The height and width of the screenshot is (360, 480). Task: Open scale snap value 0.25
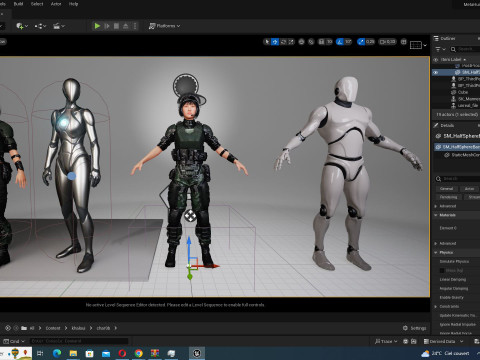pyautogui.click(x=370, y=42)
